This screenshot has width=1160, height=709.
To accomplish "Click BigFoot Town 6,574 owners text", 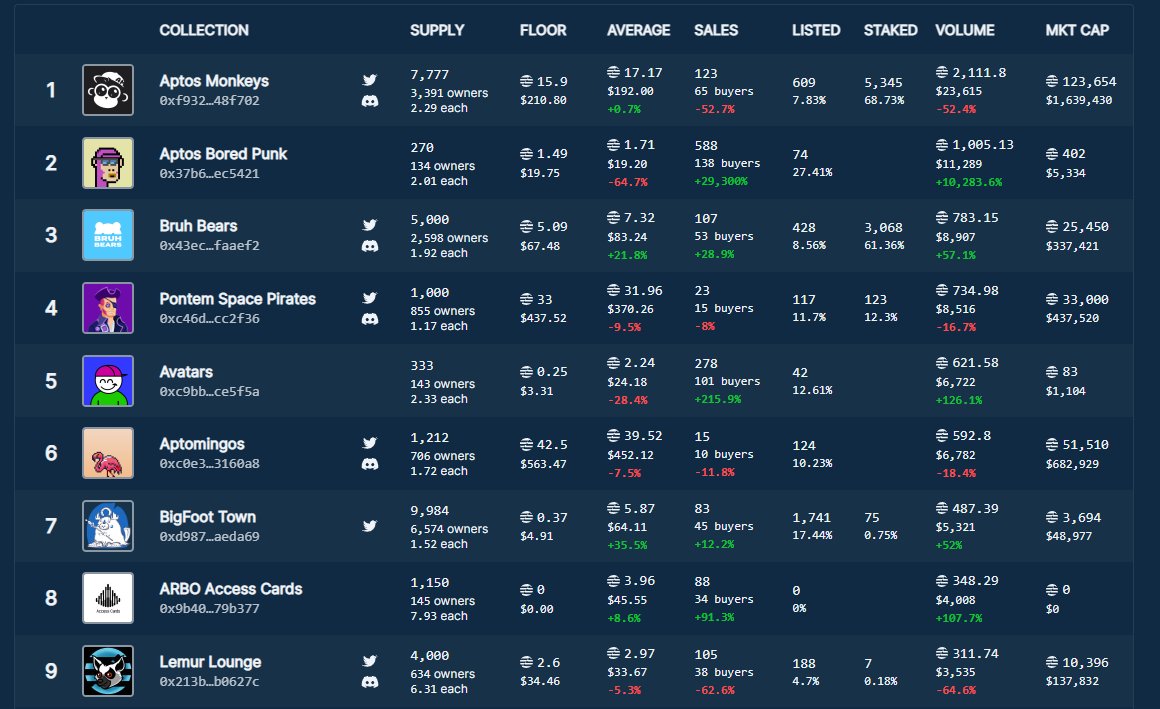I will pyautogui.click(x=449, y=529).
